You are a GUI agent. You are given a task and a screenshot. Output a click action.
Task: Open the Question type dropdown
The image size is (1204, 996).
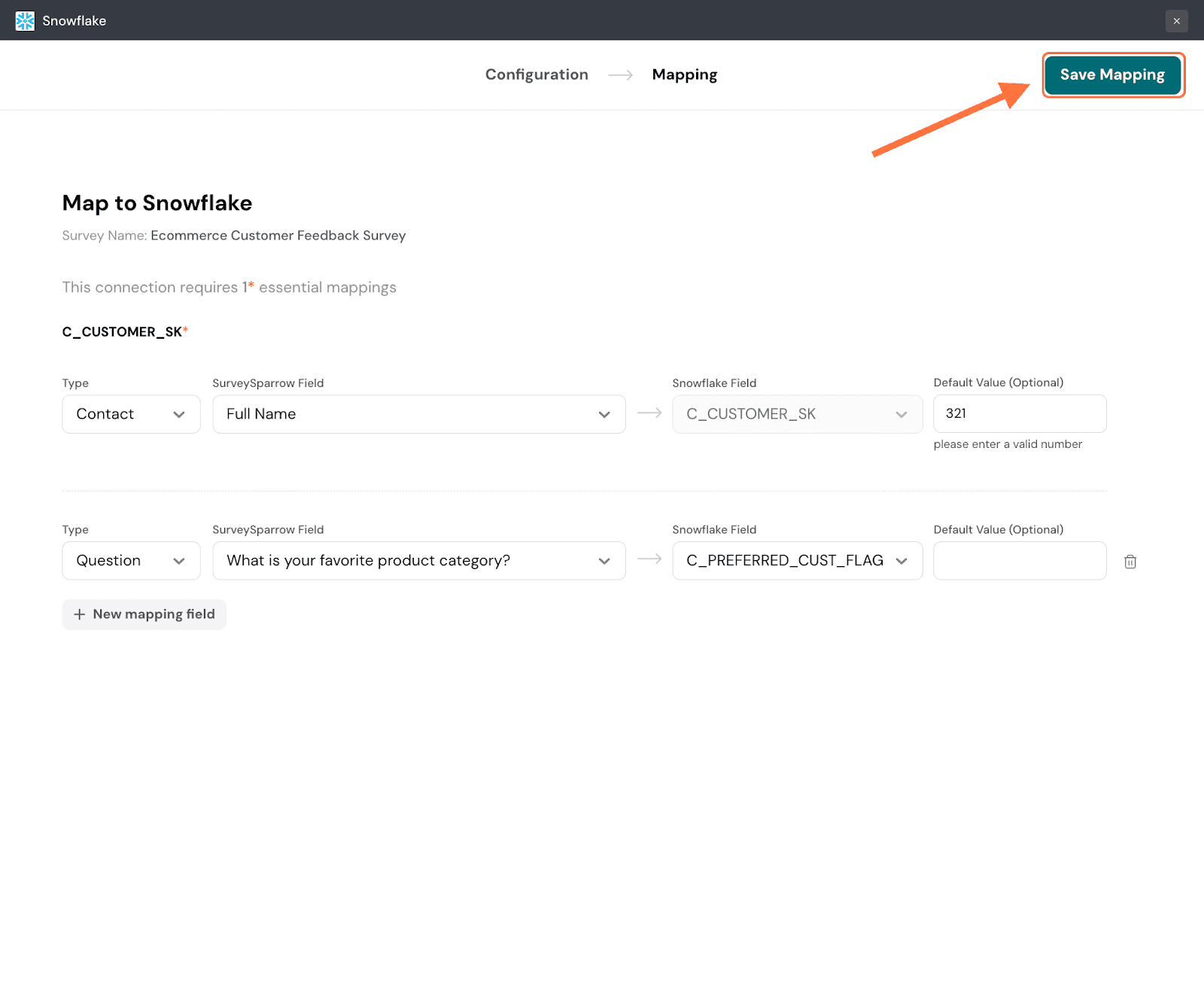click(x=131, y=561)
